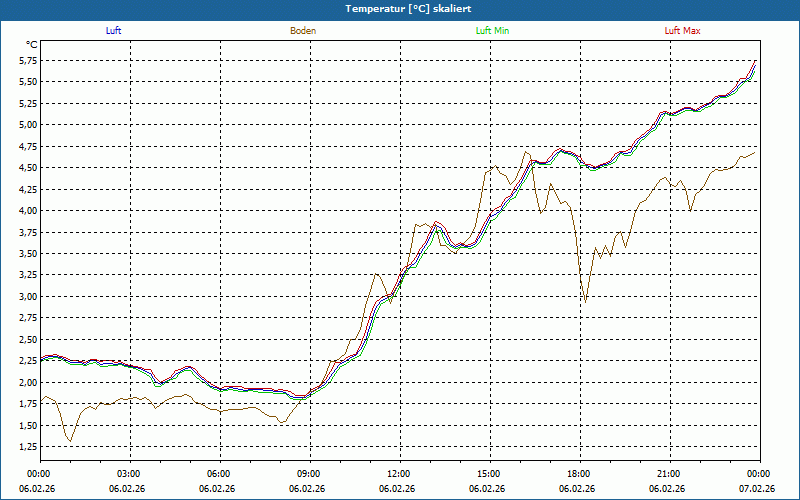The height and width of the screenshot is (500, 800).
Task: Select the 06:00 time axis label
Action: click(x=218, y=473)
